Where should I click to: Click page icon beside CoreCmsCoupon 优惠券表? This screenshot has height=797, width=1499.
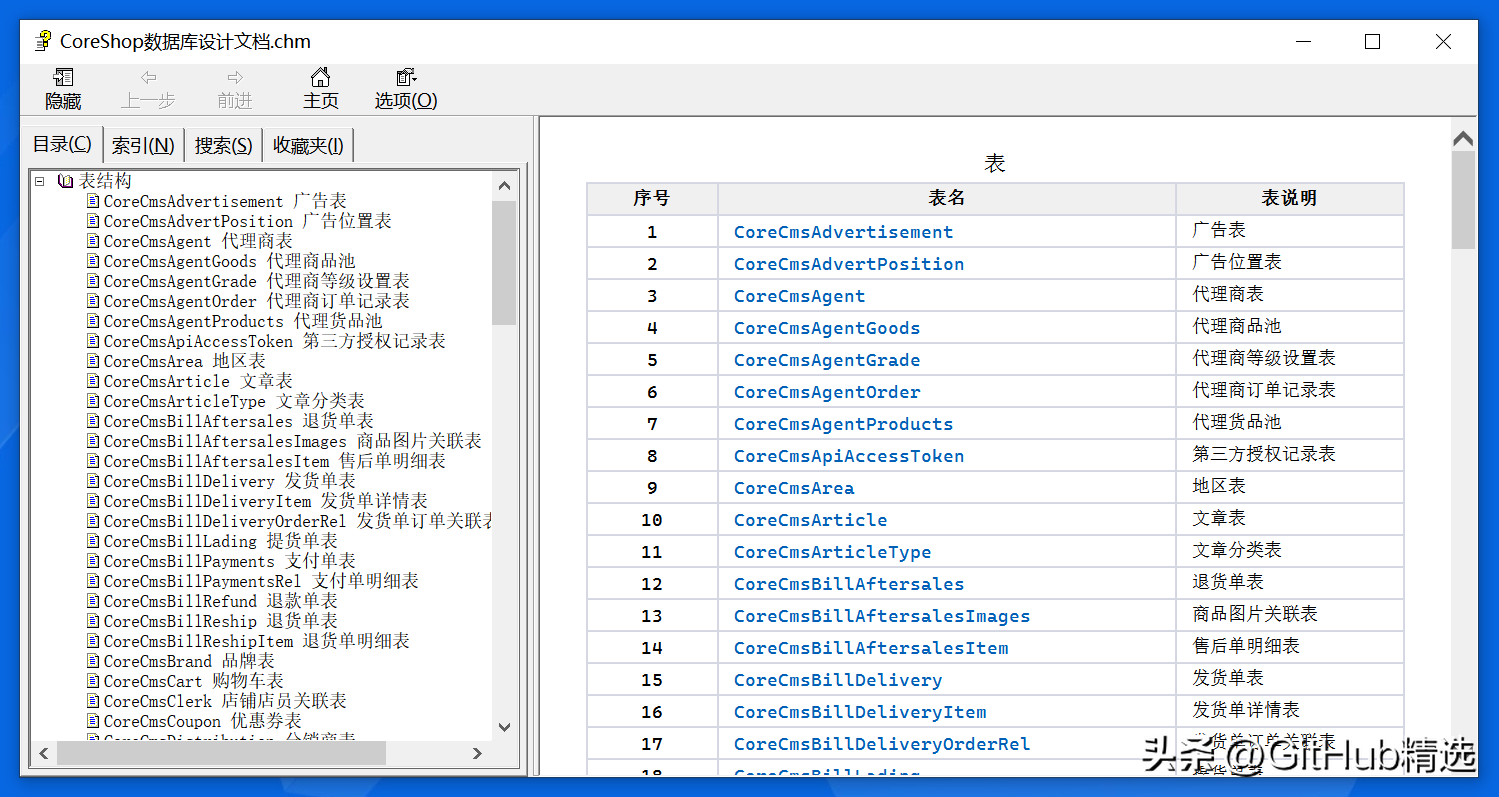coord(93,721)
